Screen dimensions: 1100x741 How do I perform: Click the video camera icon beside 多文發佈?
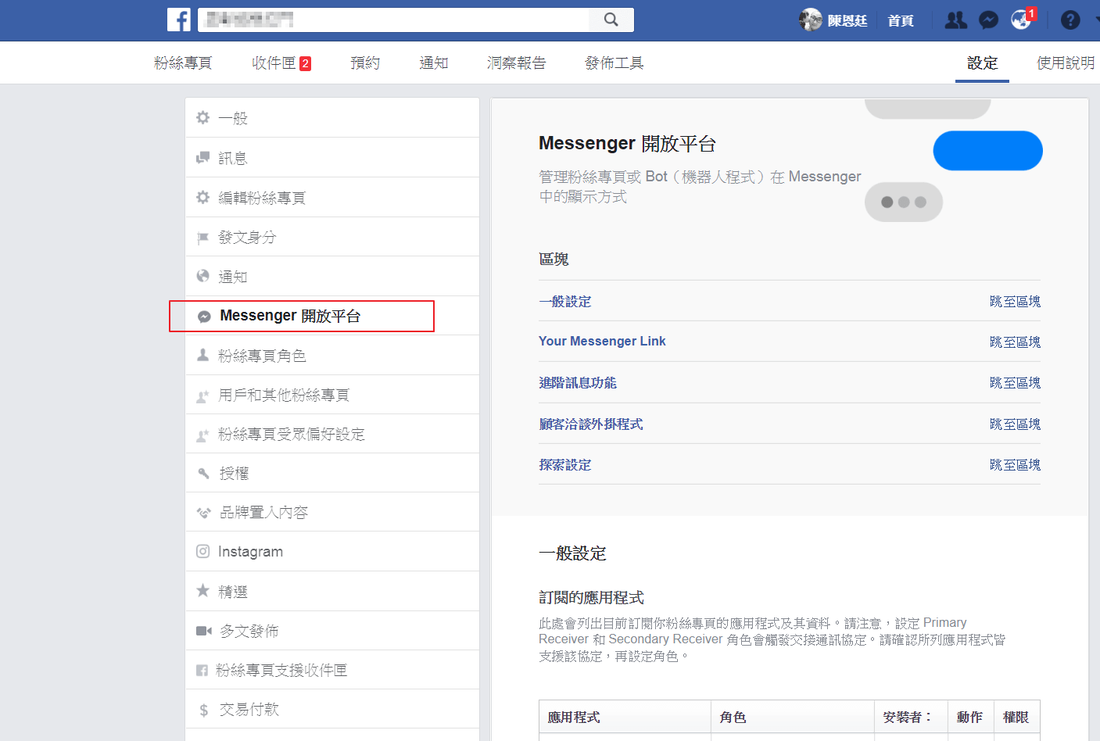(x=203, y=631)
